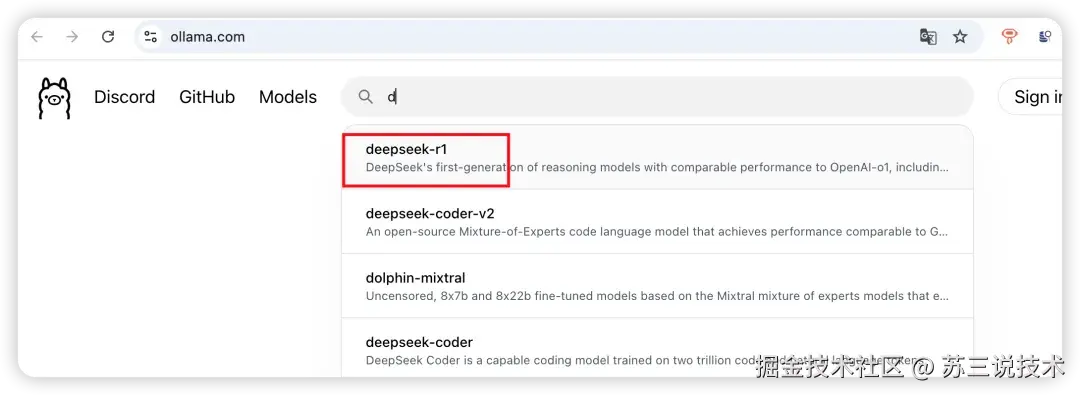Choose deepseek-coder-v2 from the suggestions

(x=657, y=222)
